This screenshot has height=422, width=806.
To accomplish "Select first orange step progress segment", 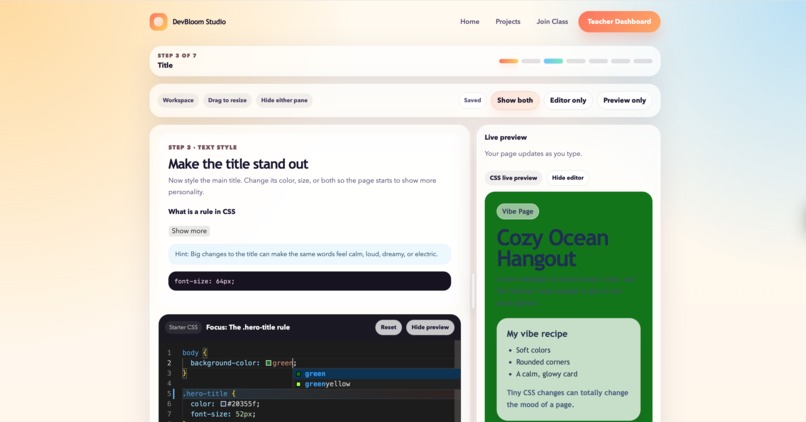I will tap(508, 61).
